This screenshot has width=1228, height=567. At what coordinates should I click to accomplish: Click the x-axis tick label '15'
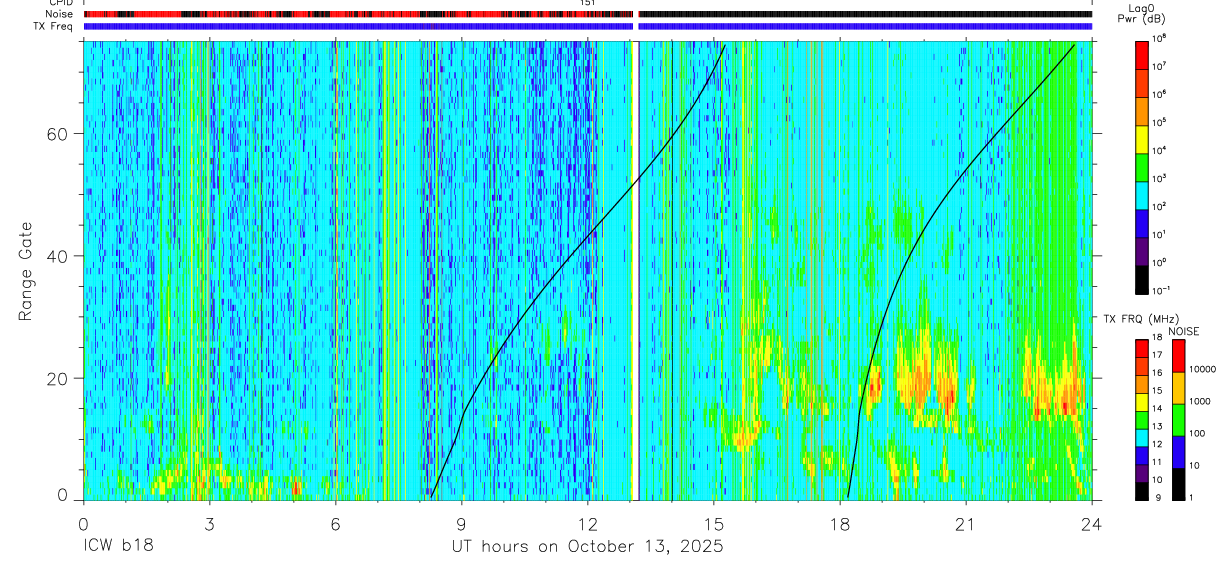714,524
